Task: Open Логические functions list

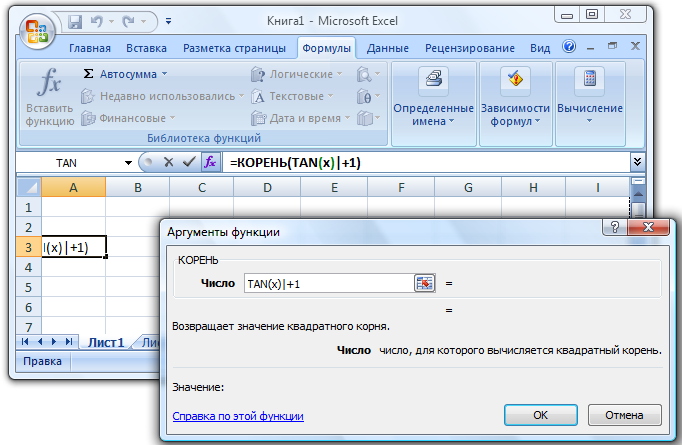Action: [297, 74]
